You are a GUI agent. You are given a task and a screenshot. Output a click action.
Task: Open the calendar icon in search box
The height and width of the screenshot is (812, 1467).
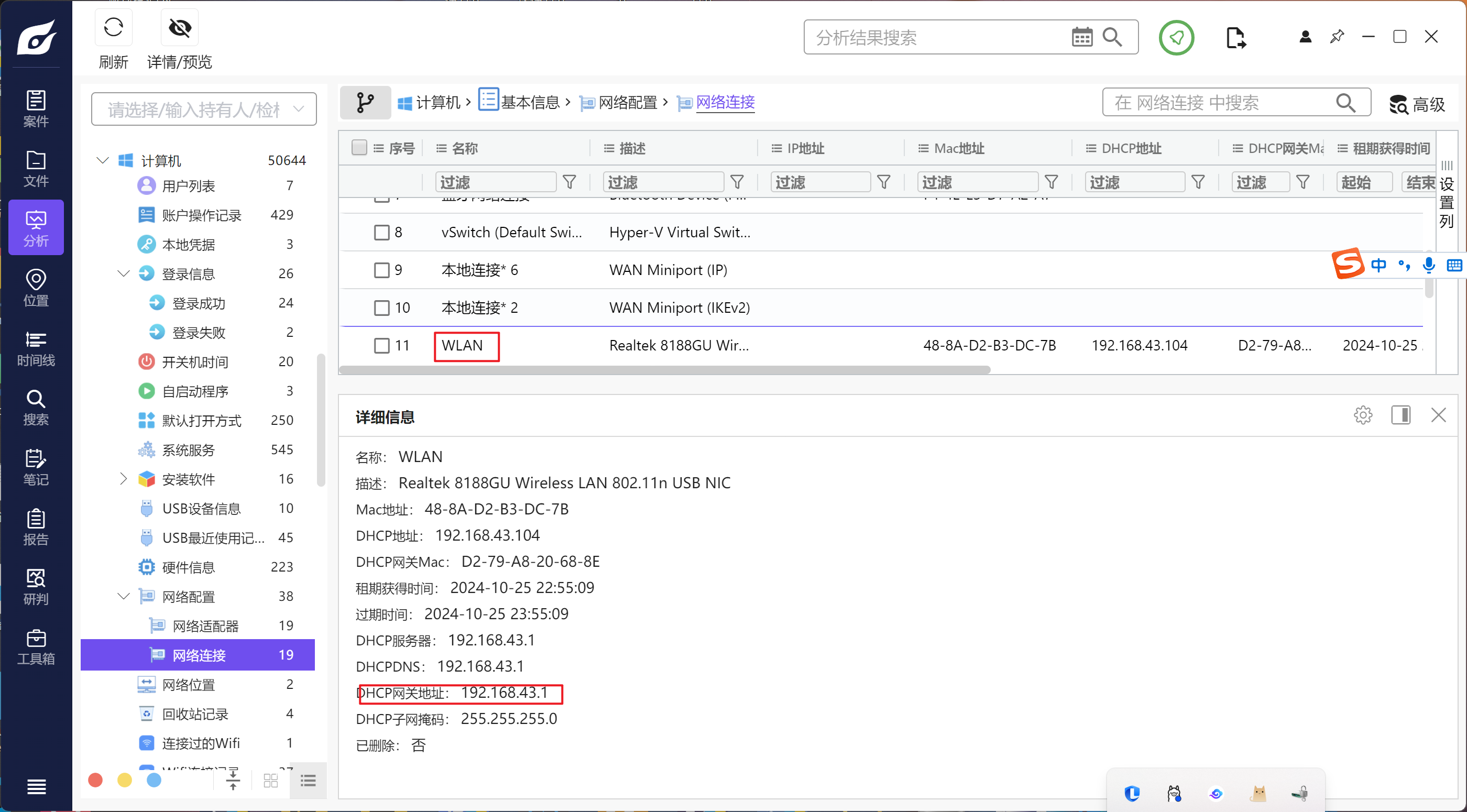(1081, 38)
